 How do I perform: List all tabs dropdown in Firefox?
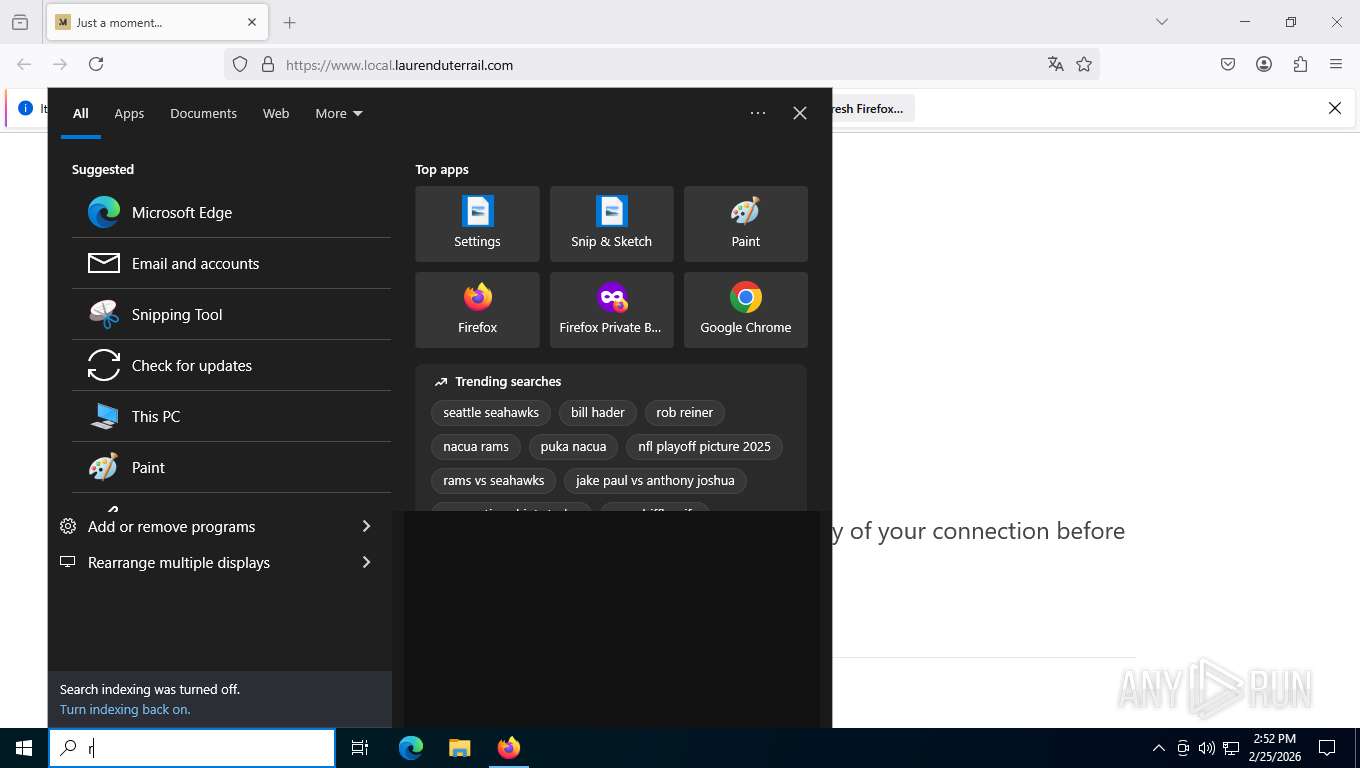[1161, 22]
